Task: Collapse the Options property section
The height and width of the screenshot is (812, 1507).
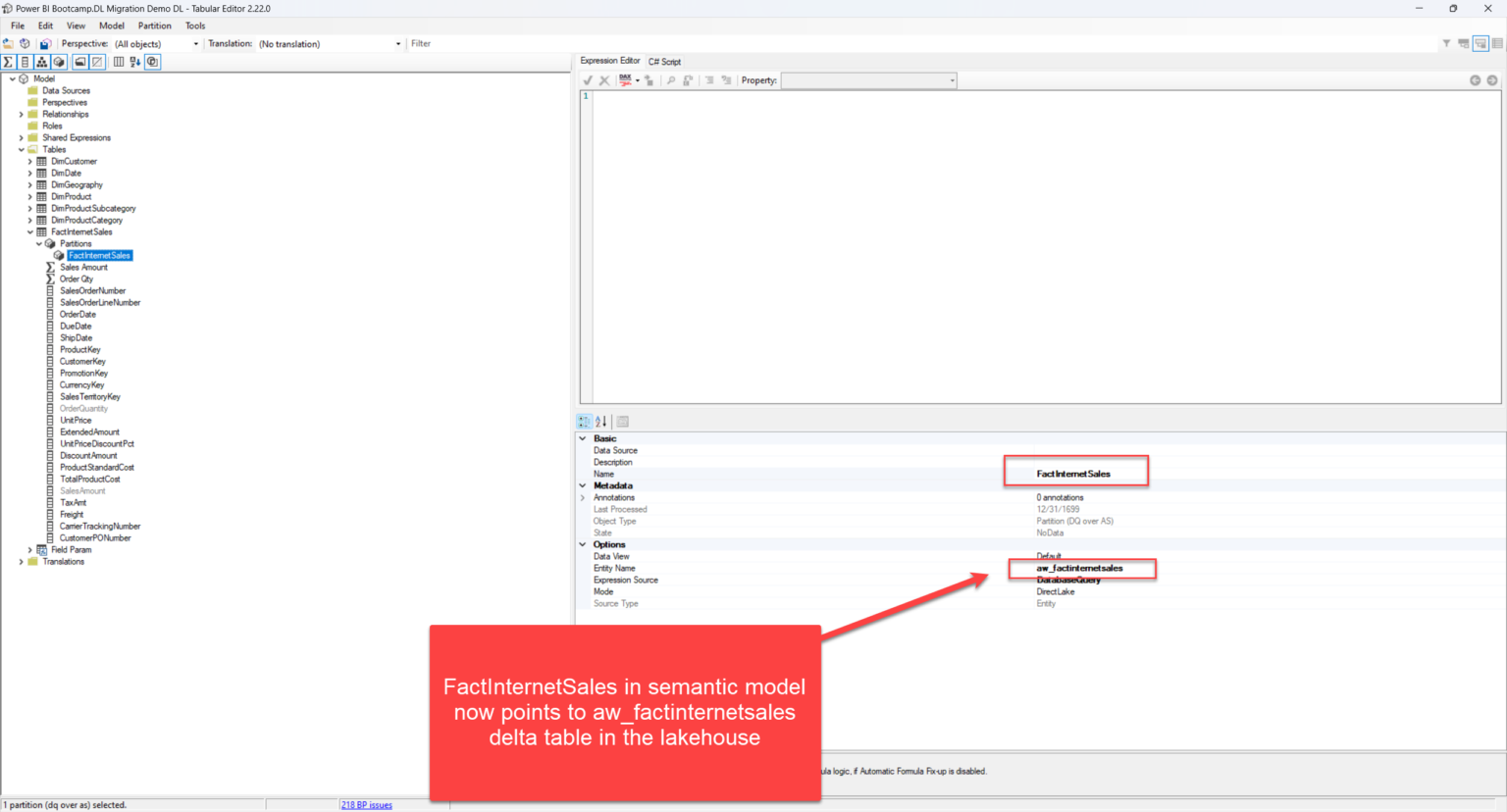Action: point(583,544)
